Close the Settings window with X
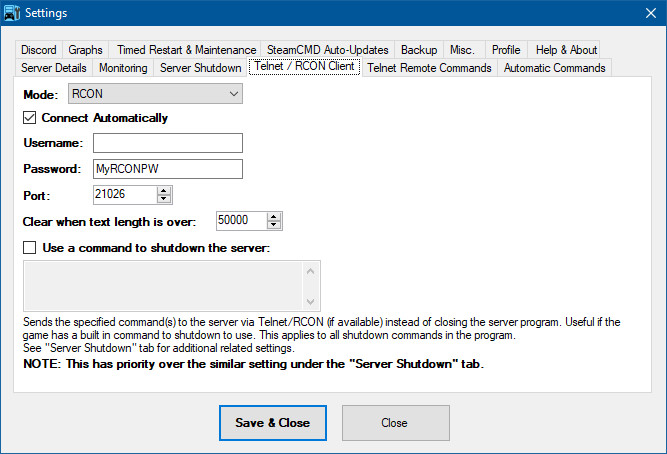 point(651,13)
